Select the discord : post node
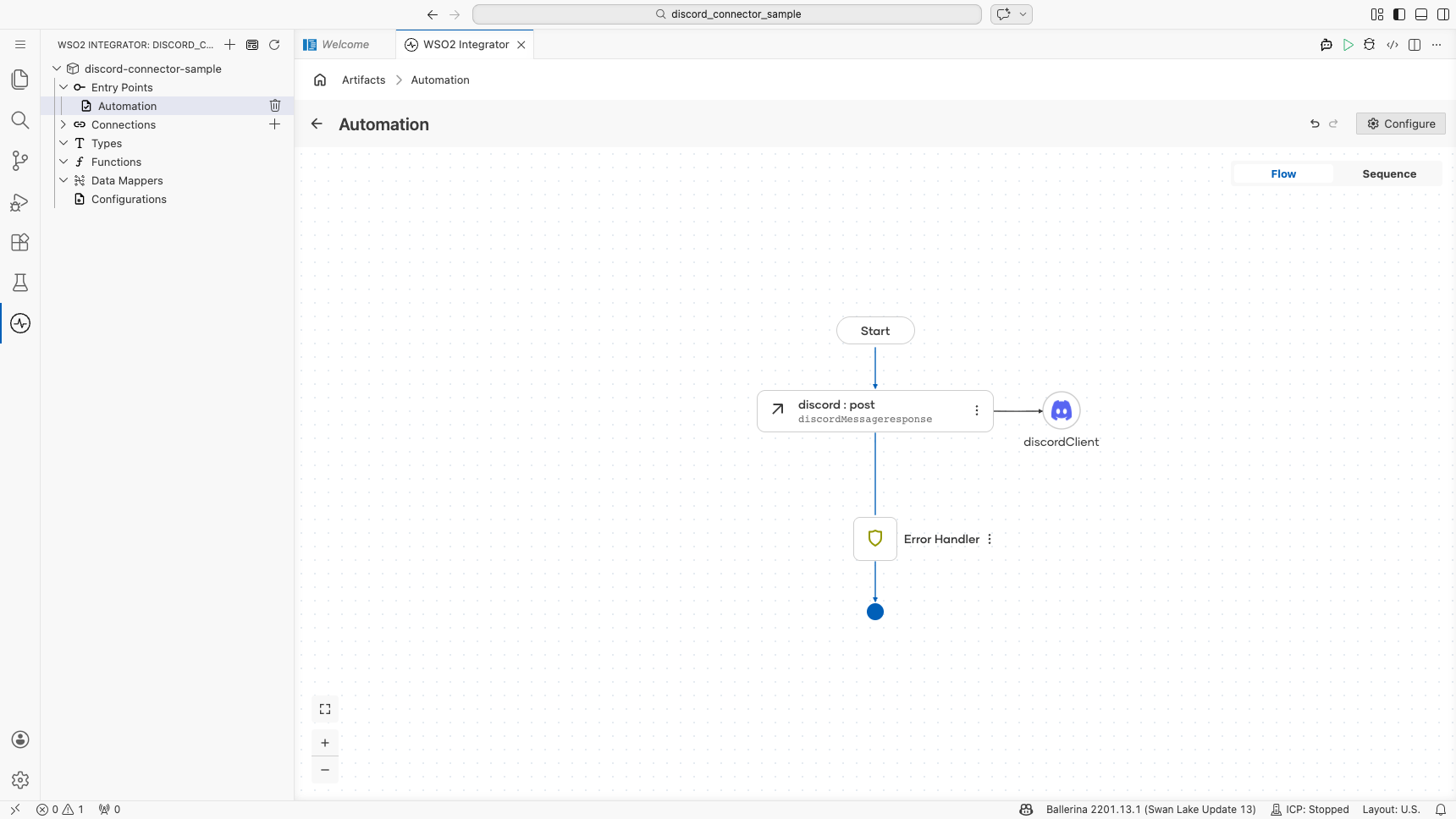 (x=875, y=411)
